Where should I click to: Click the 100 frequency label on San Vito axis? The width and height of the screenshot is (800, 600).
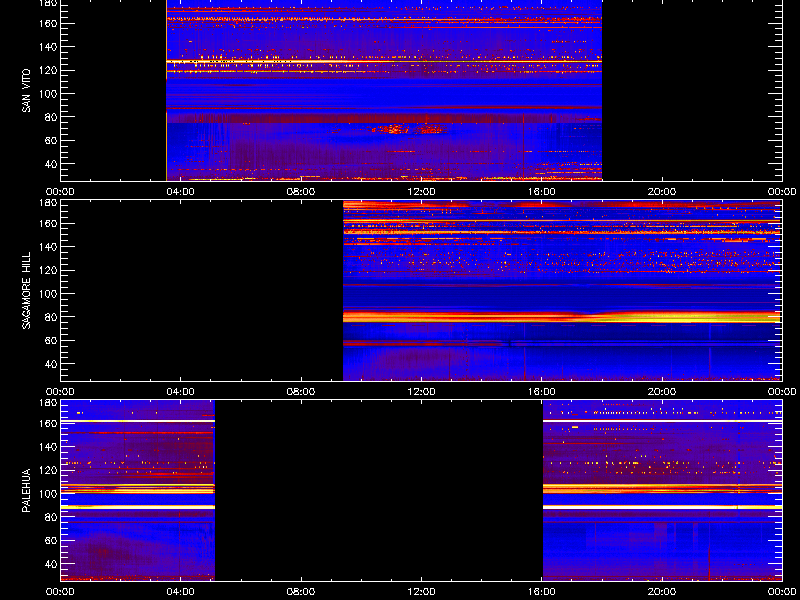[49, 94]
